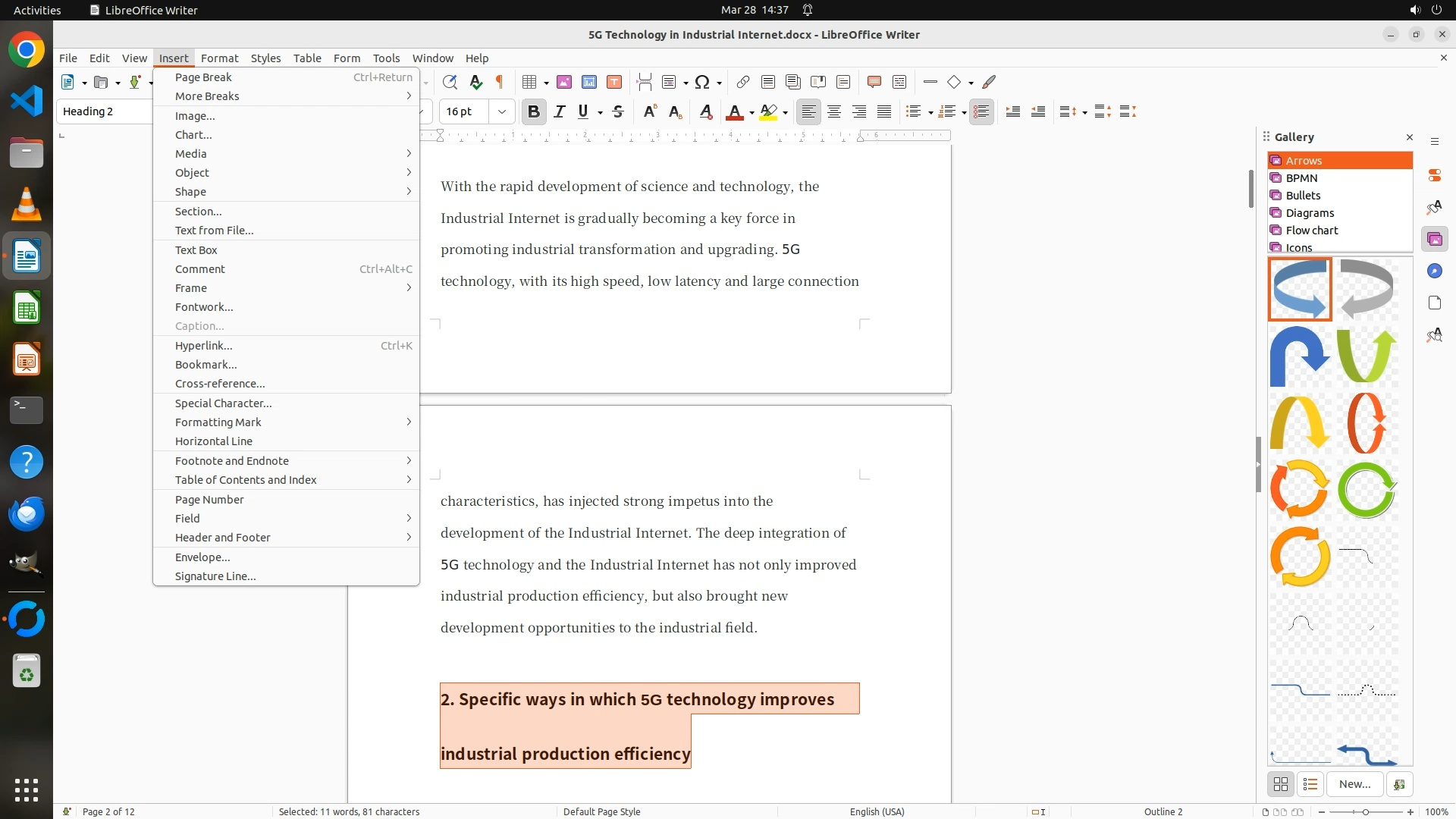The width and height of the screenshot is (1456, 819).
Task: Click the Strikethrough formatting icon
Action: coord(618,111)
